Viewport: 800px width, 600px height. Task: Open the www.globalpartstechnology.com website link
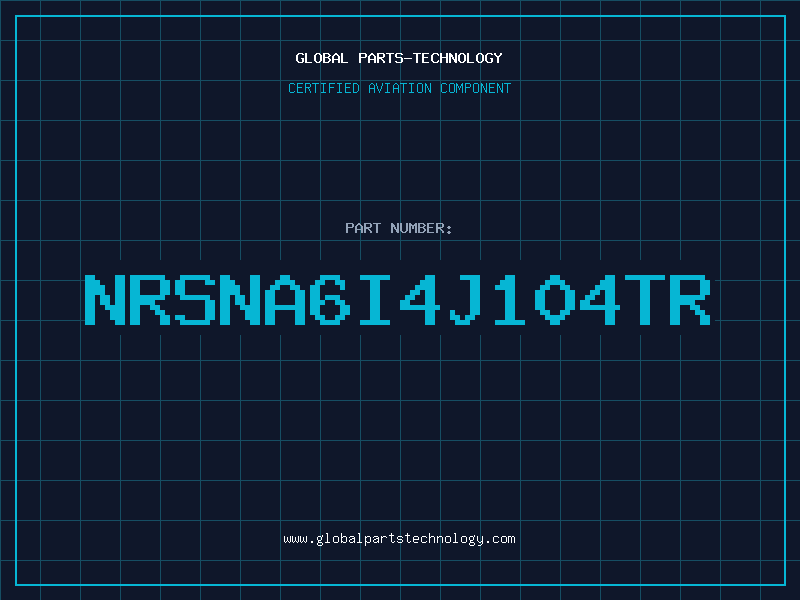tap(399, 539)
